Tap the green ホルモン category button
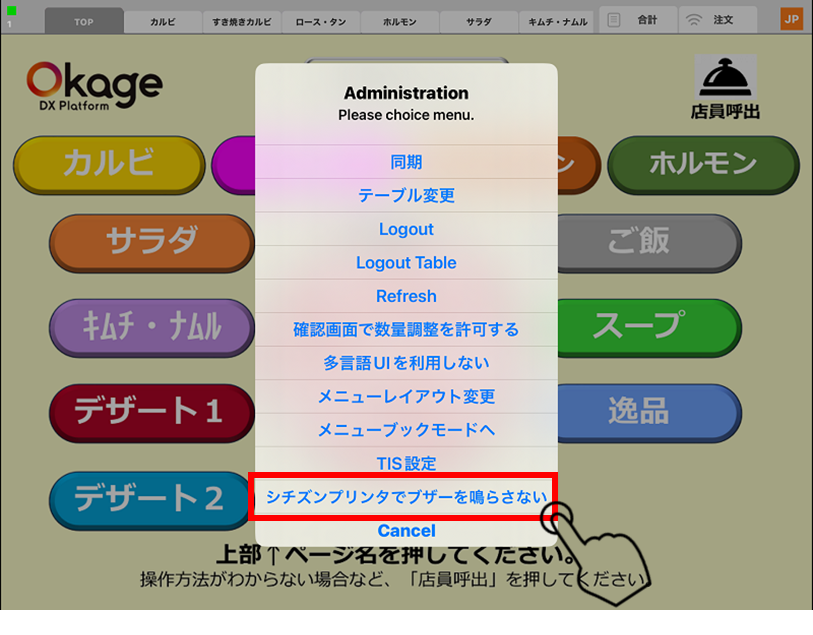The image size is (813, 635). [x=703, y=164]
